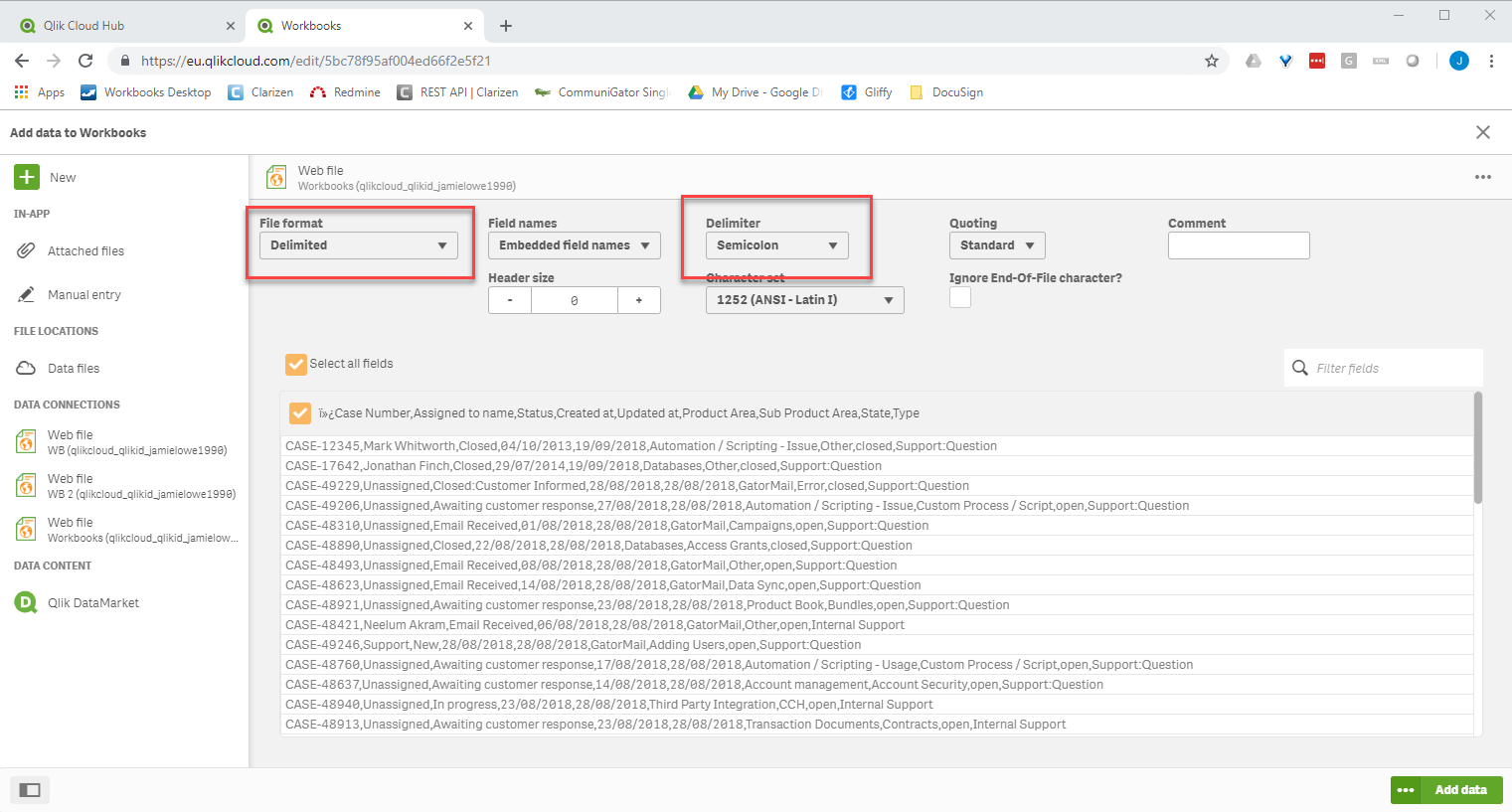
Task: Close the Add data dialog
Action: (1483, 132)
